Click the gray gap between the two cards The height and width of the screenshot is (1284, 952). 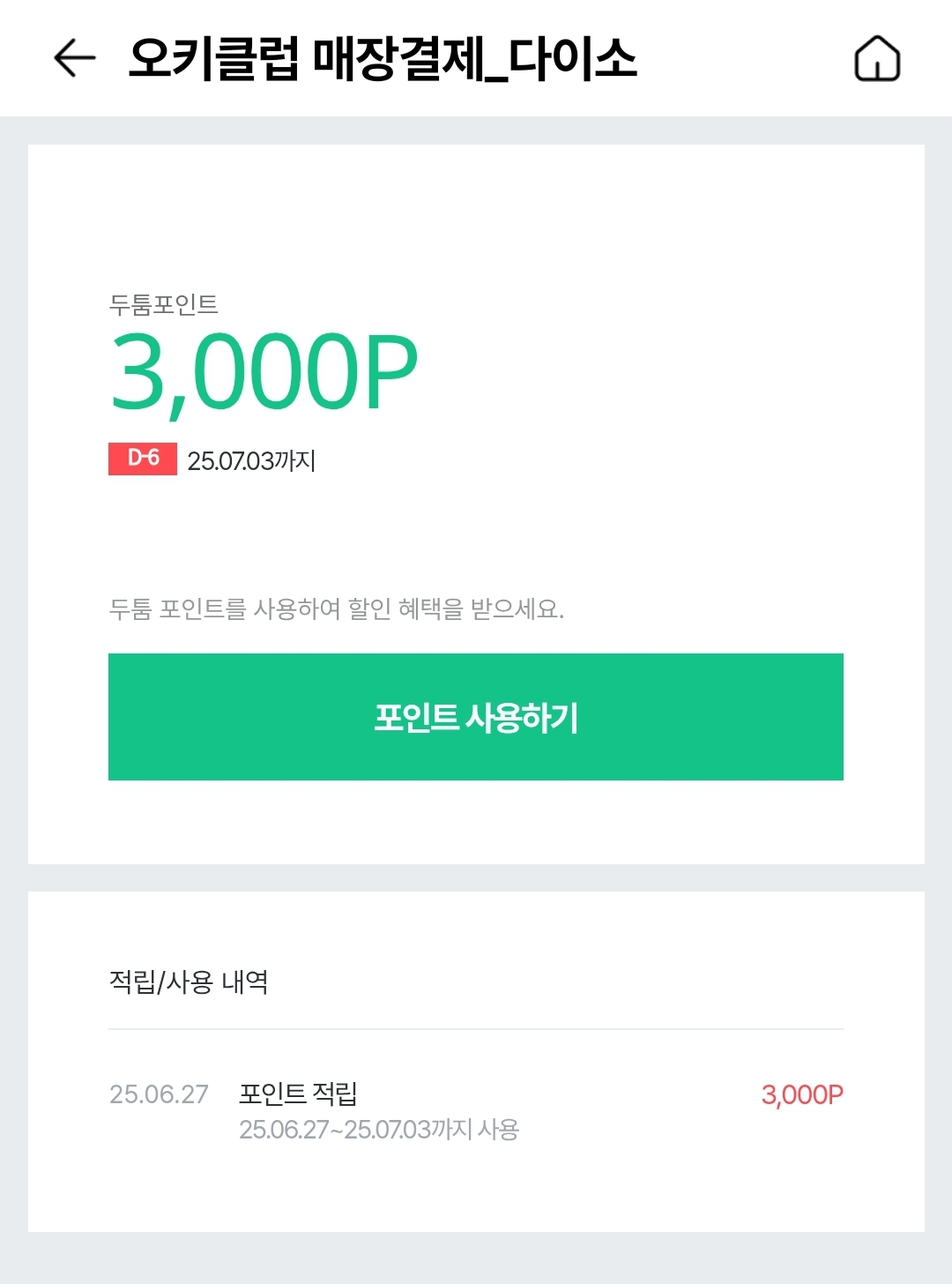476,877
